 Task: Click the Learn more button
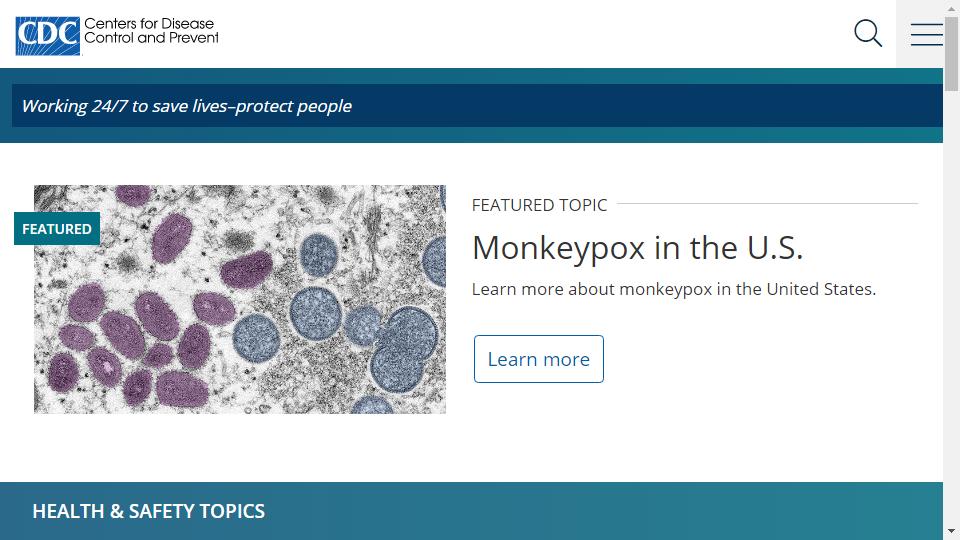tap(539, 359)
